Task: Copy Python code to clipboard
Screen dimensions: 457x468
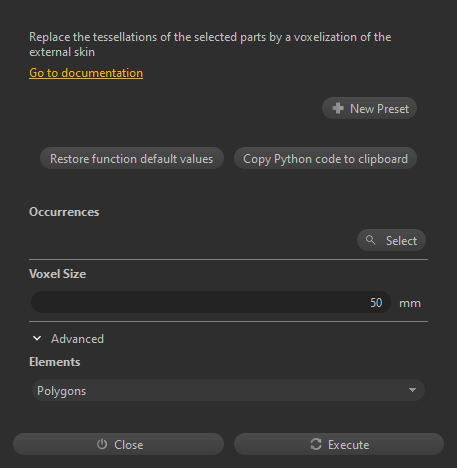Action: pyautogui.click(x=325, y=158)
